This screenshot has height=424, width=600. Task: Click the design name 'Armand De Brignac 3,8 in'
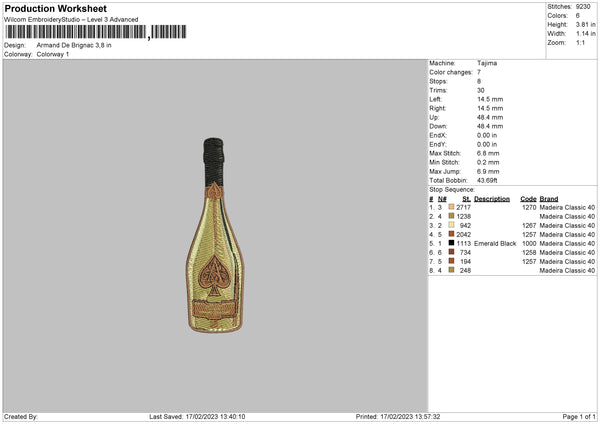(x=74, y=45)
